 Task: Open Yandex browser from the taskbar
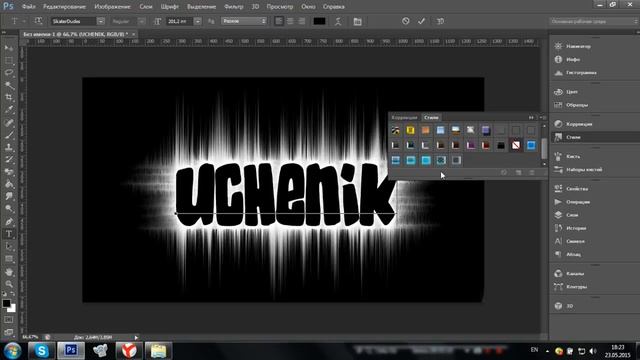tap(129, 351)
